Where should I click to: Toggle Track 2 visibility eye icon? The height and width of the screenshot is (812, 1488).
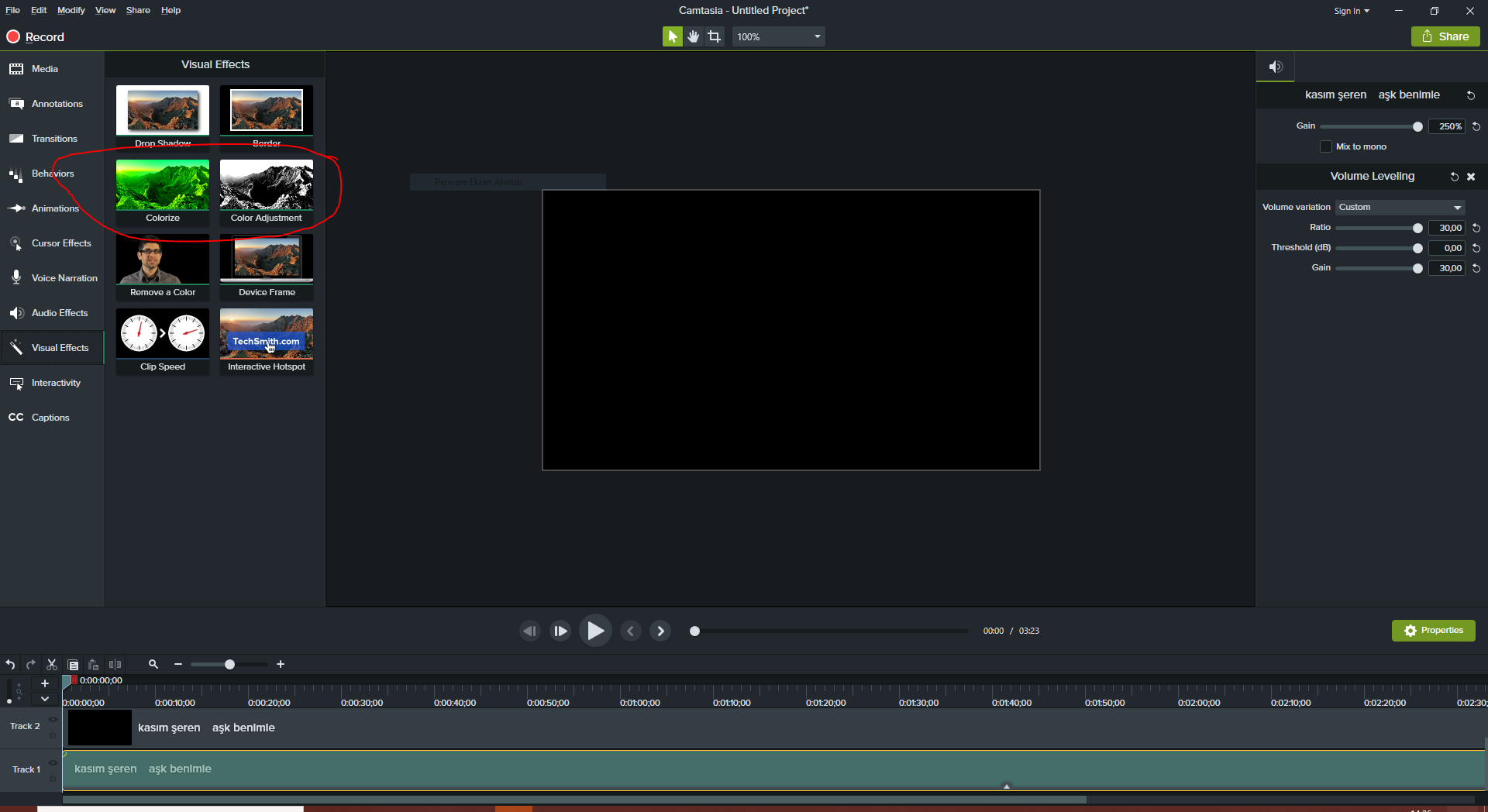(53, 719)
